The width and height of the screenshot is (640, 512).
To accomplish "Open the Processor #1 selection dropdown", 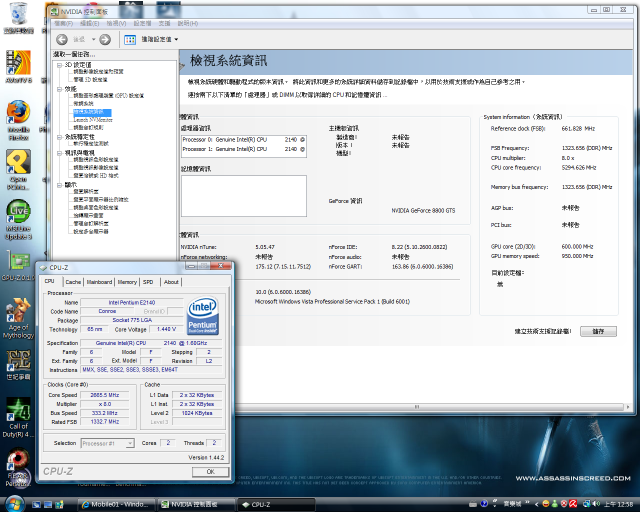I will tap(108, 443).
